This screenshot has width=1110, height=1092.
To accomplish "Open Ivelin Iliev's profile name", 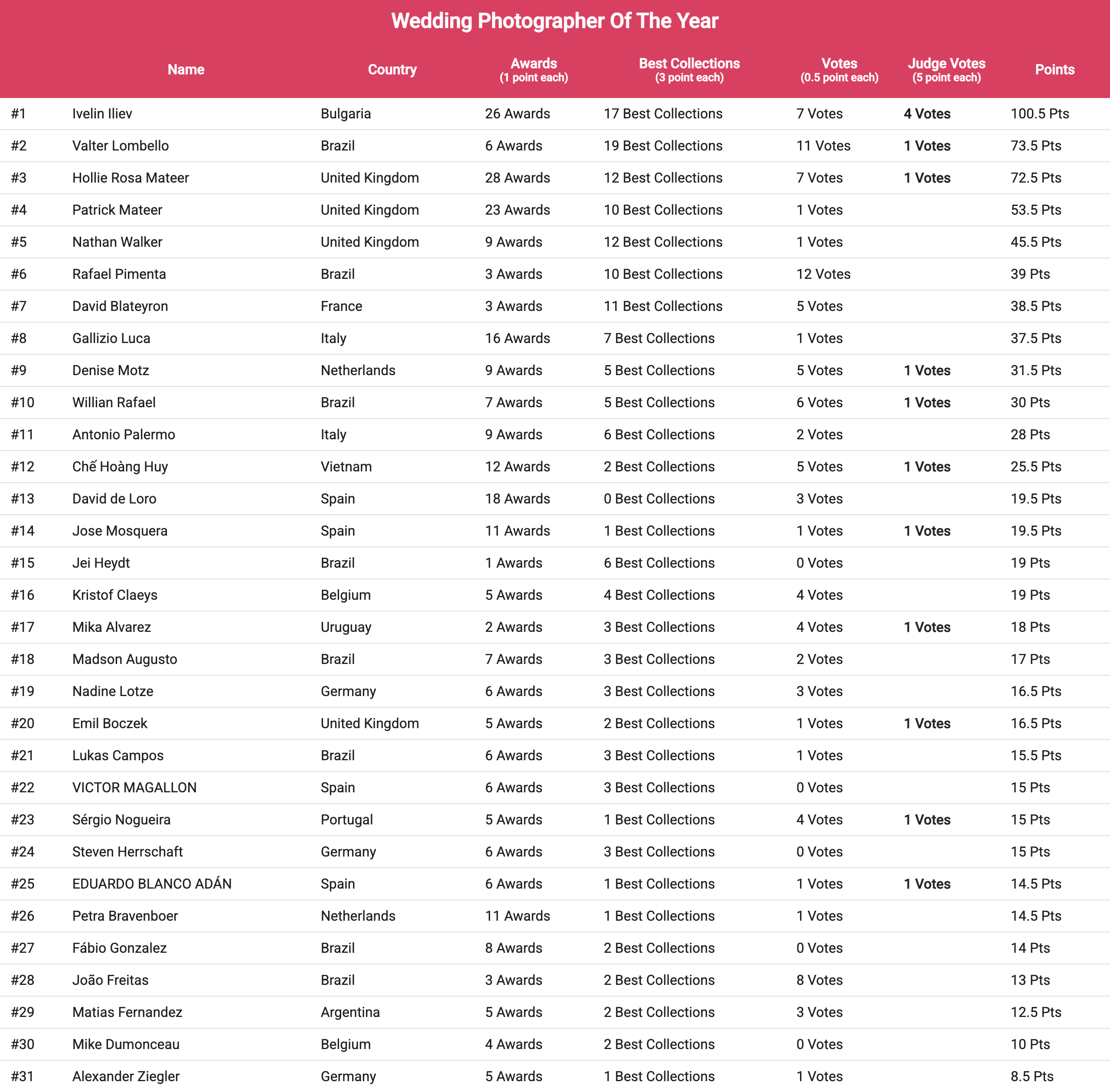I will point(102,114).
